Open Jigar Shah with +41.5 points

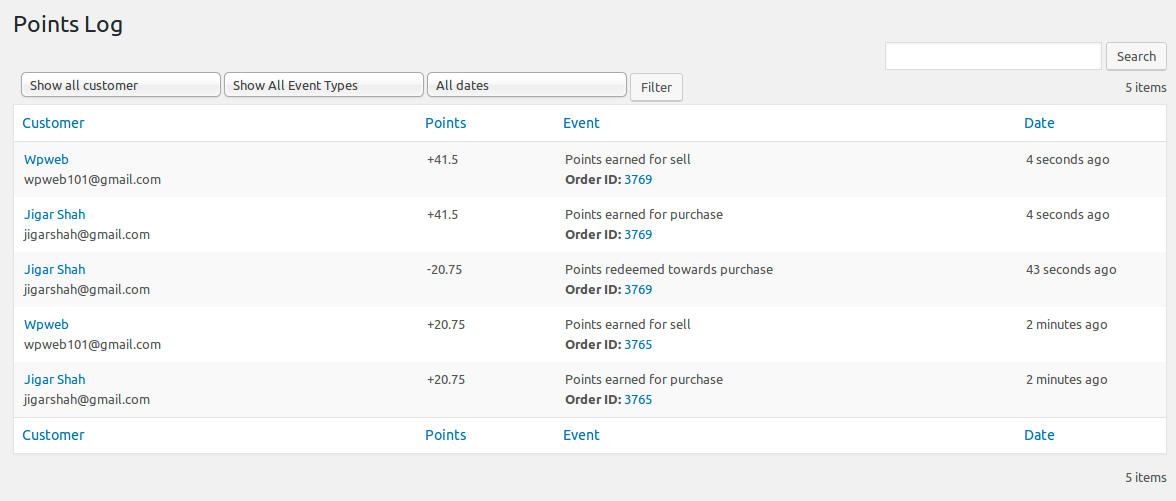pos(54,214)
